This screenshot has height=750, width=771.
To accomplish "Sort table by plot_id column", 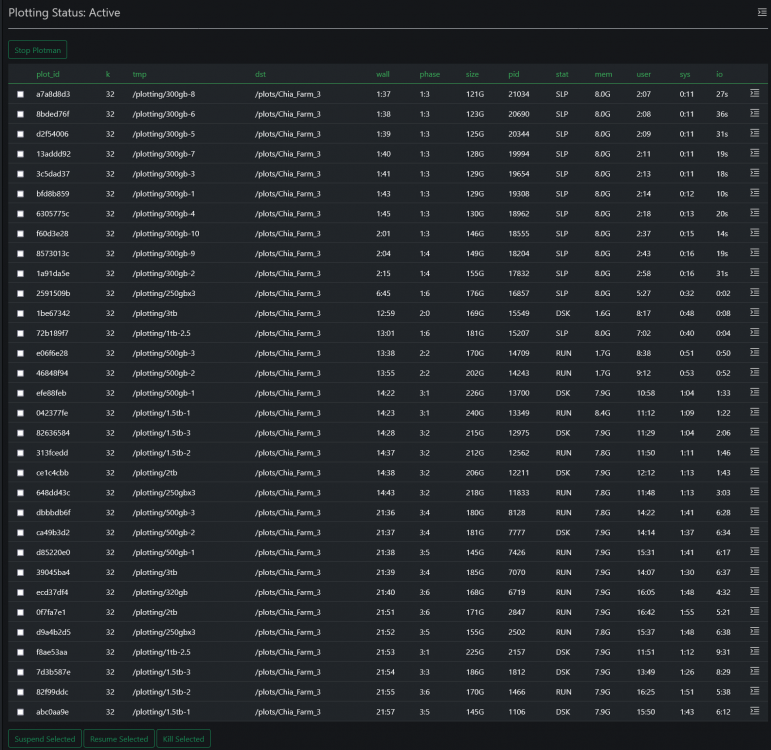I will point(48,74).
